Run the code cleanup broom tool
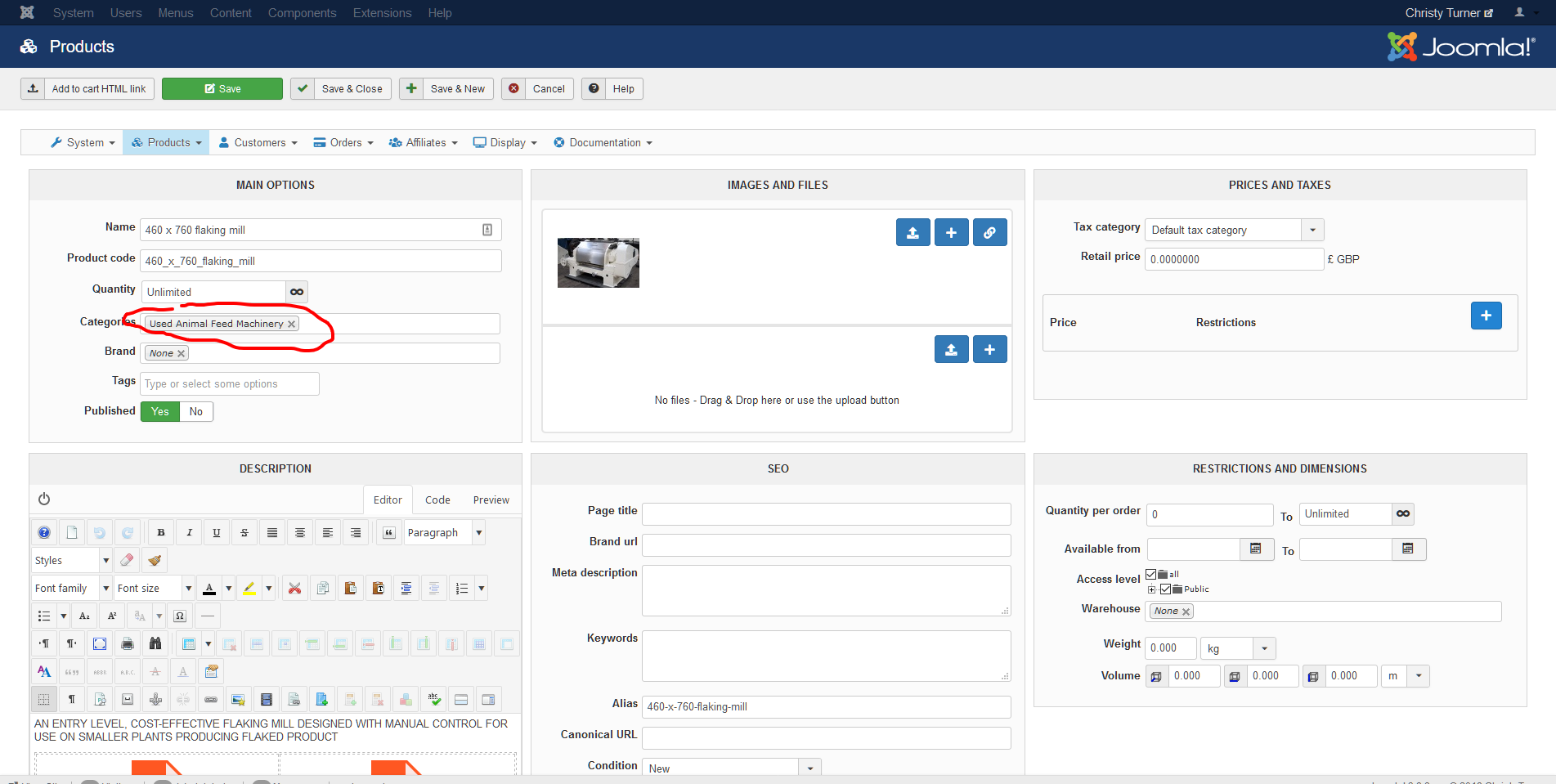This screenshot has height=784, width=1556. [x=155, y=561]
